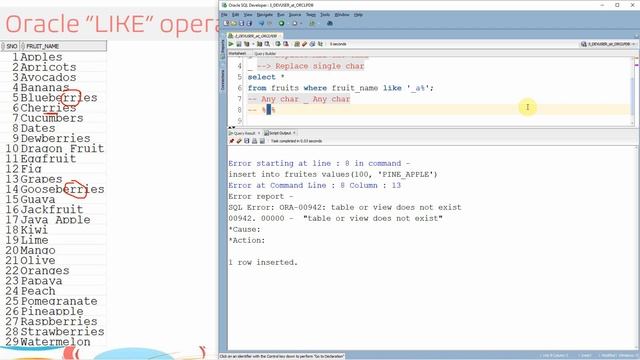The width and height of the screenshot is (640, 360).
Task: Click the Run Statement green play icon
Action: (x=231, y=44)
